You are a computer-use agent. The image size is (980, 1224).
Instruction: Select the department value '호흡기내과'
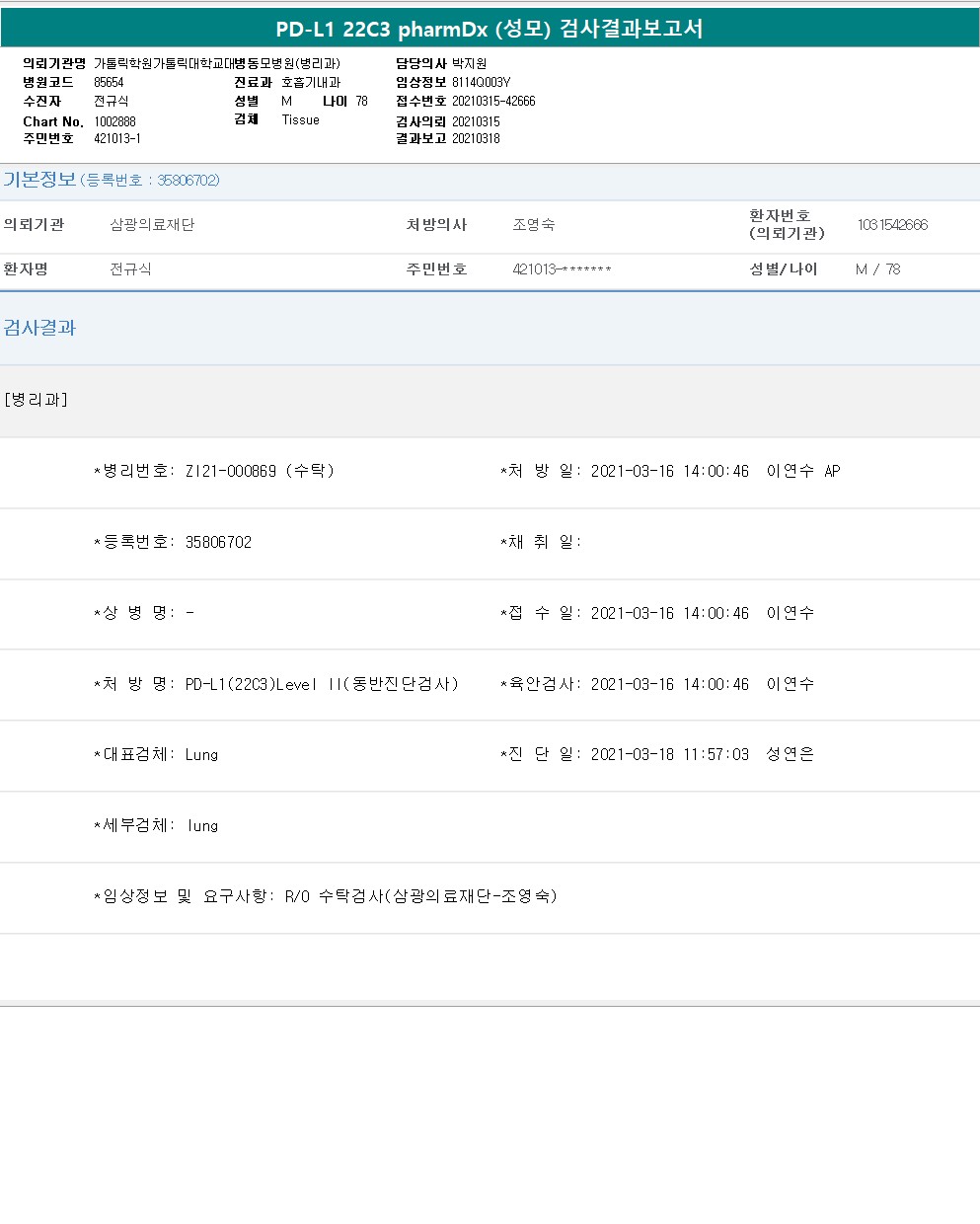(311, 83)
